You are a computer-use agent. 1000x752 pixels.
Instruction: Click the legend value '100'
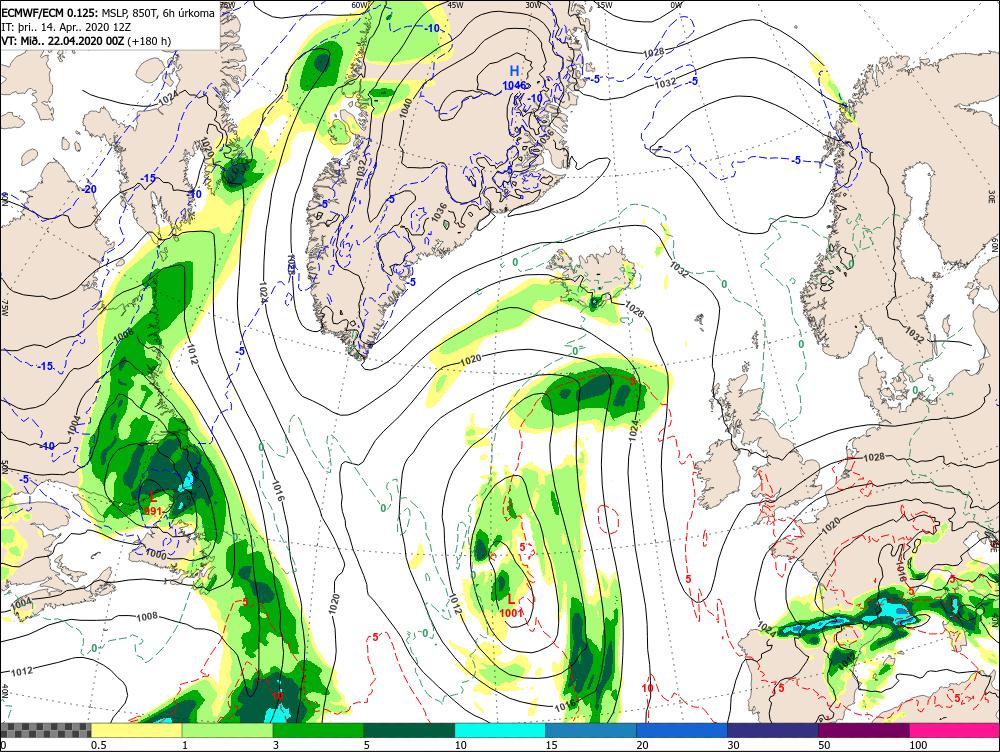(918, 745)
